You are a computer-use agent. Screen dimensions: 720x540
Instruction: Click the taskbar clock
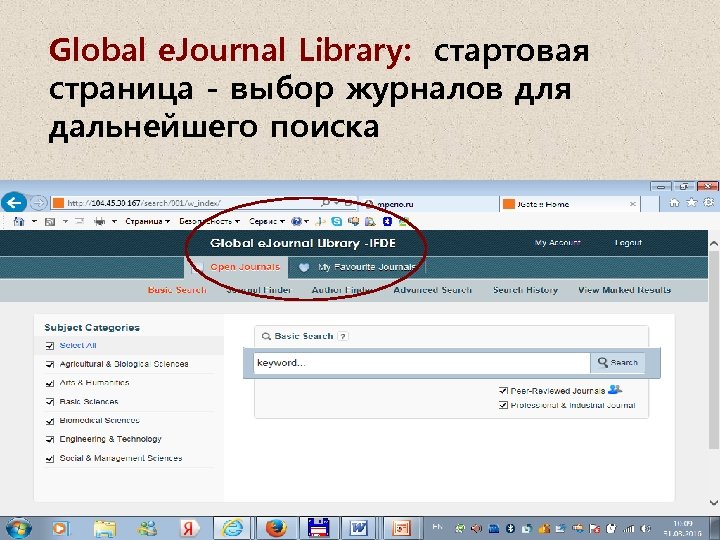click(x=682, y=529)
